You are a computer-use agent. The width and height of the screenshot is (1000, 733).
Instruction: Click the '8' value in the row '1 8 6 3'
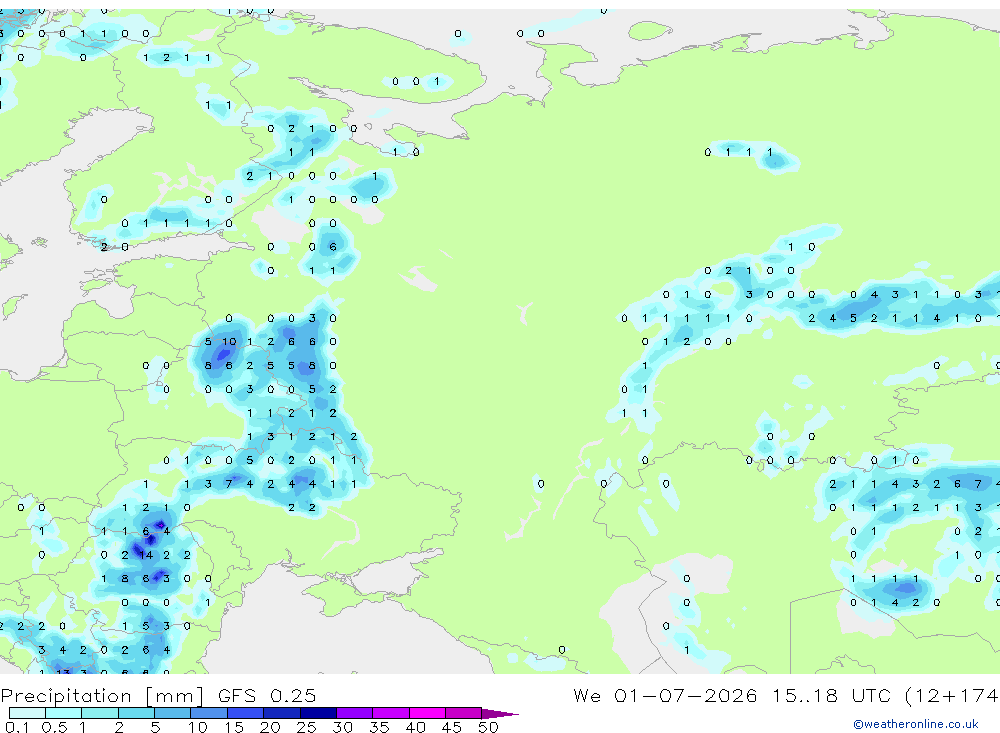click(x=125, y=579)
